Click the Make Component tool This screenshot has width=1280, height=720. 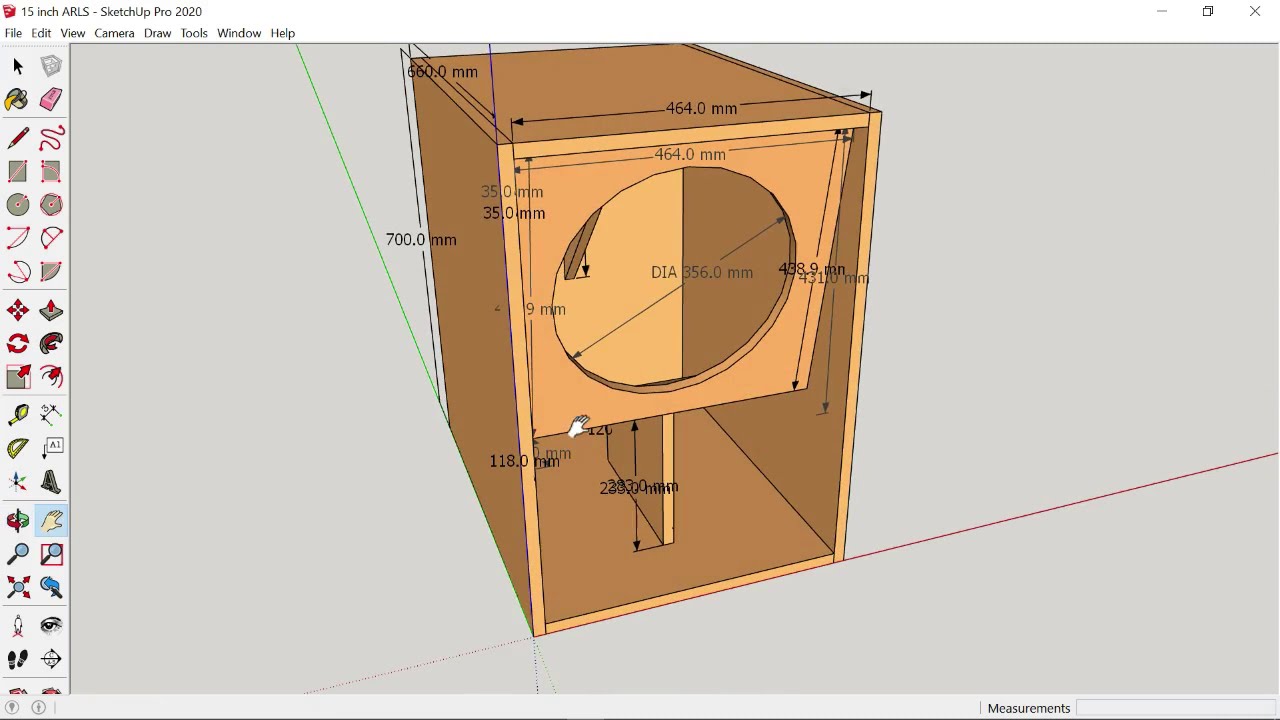[51, 66]
